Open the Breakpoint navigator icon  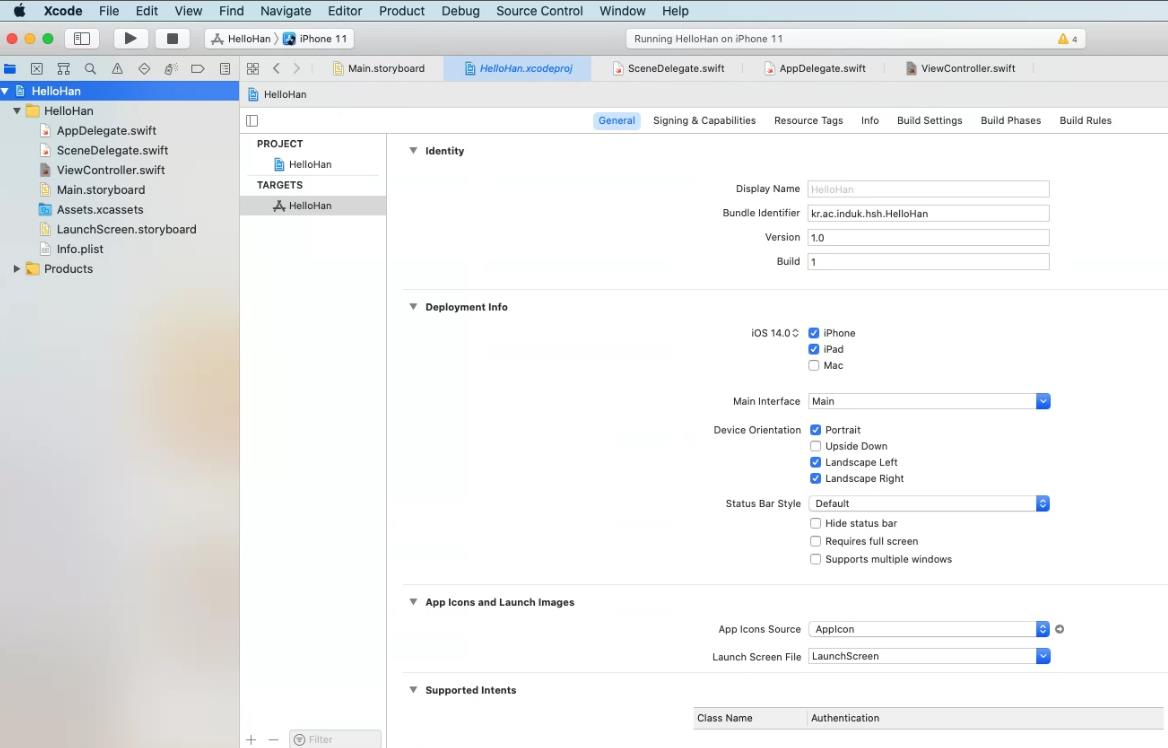[197, 69]
